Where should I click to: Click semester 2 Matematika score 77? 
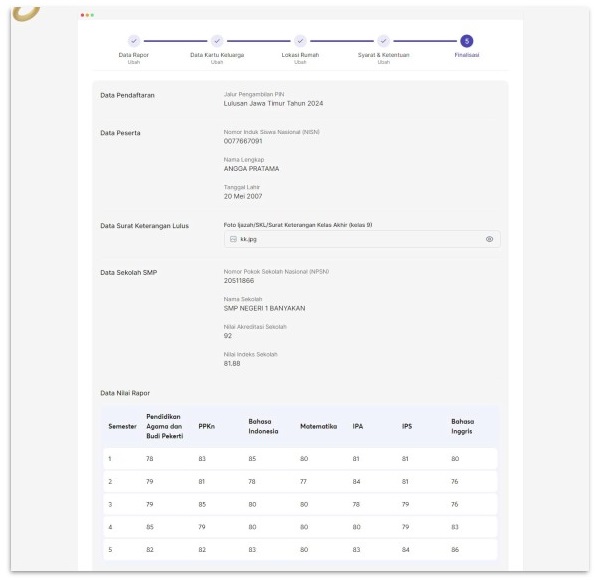303,481
